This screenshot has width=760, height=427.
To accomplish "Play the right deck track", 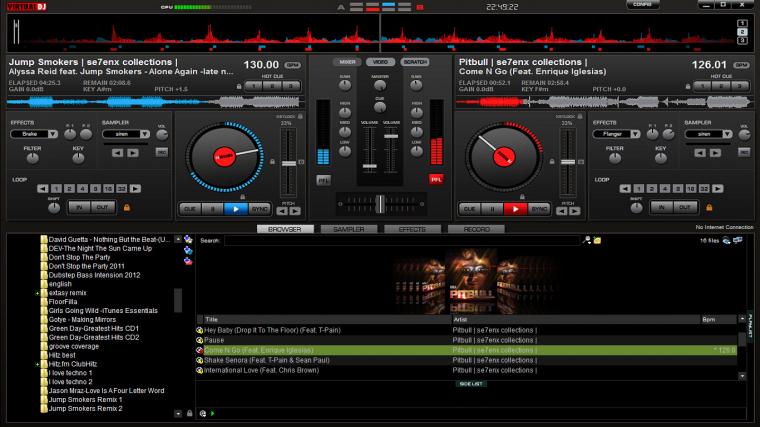I will [x=515, y=209].
